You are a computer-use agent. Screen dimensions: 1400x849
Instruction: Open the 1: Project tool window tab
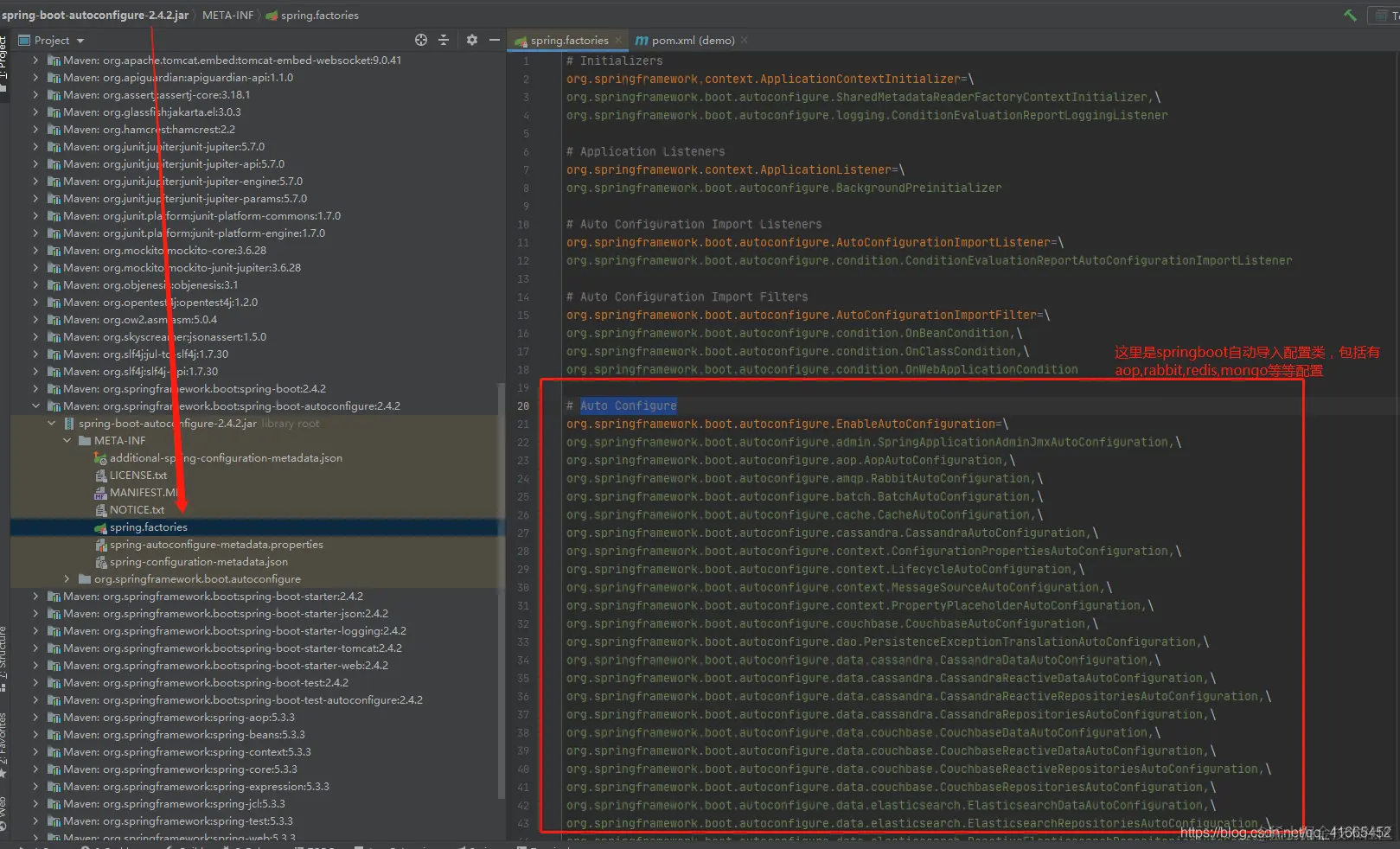[3, 62]
